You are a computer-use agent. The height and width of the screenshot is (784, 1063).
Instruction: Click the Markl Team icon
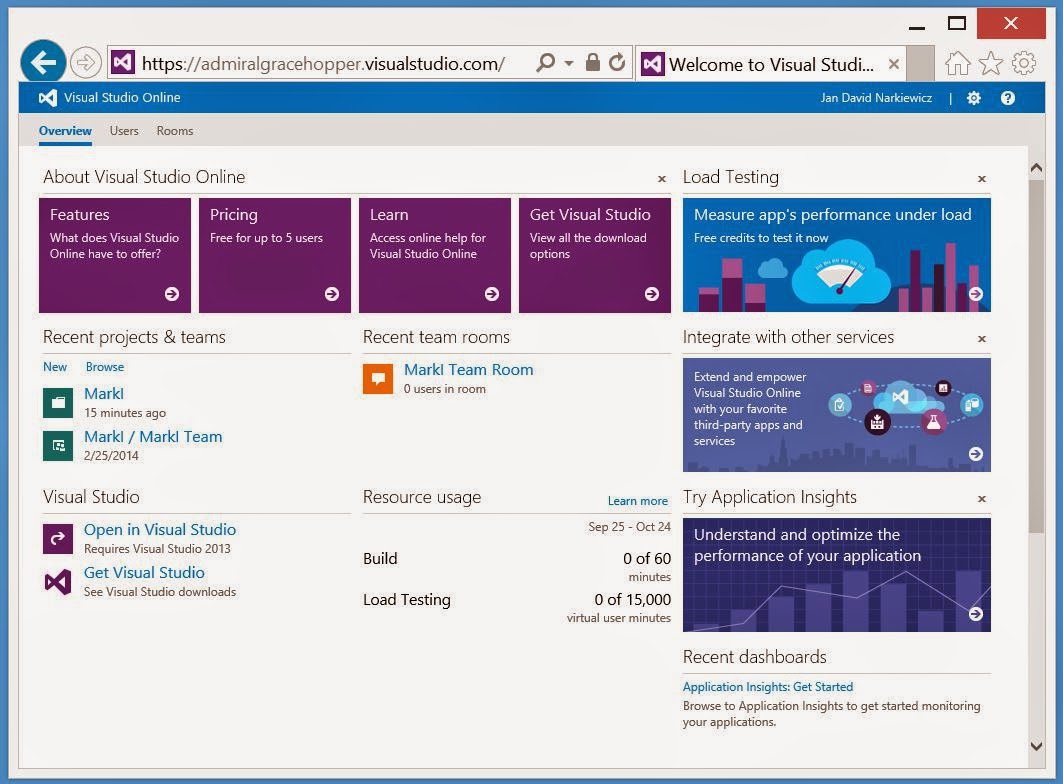tap(58, 446)
